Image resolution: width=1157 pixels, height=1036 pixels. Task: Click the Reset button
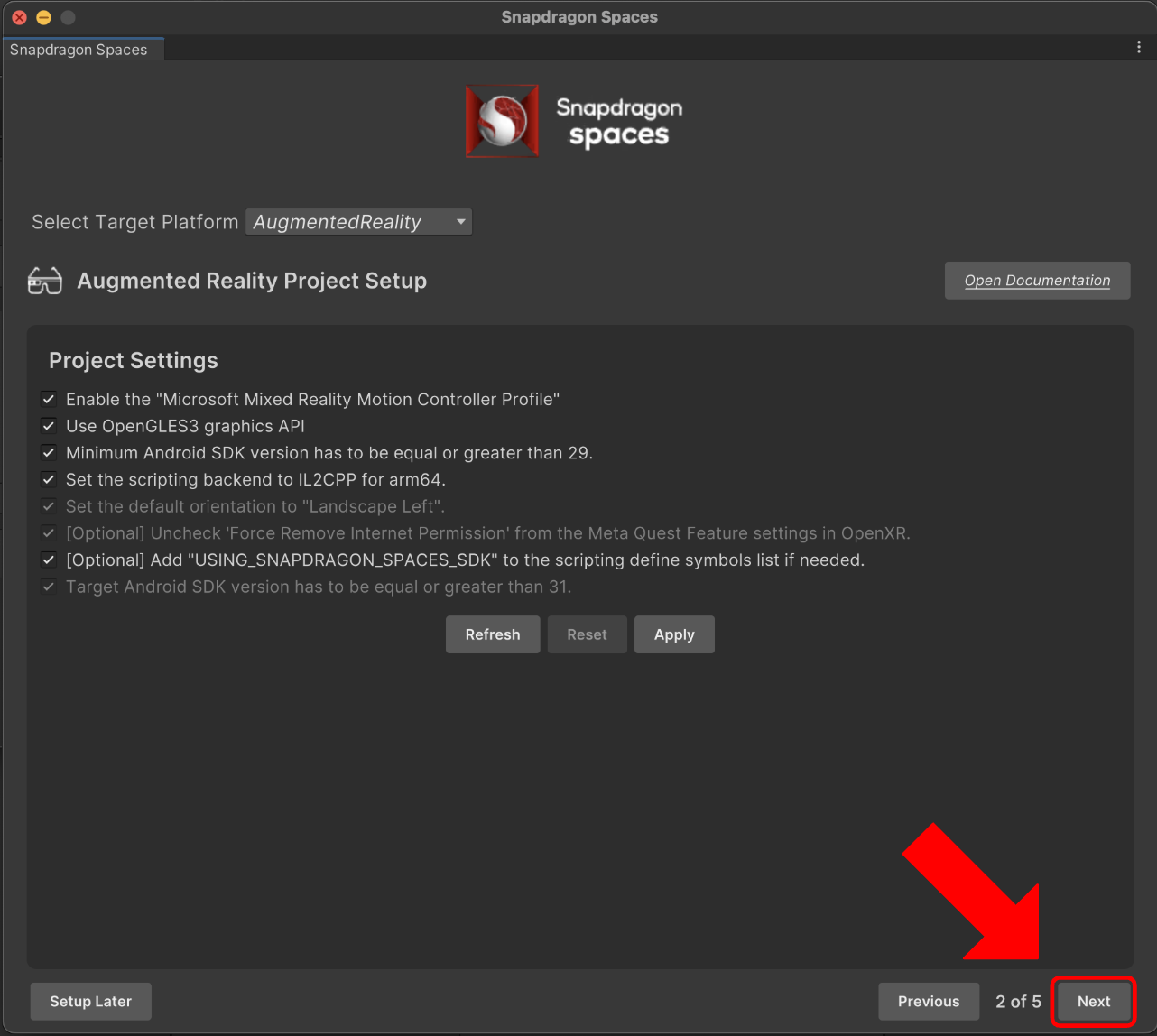pyautogui.click(x=587, y=634)
